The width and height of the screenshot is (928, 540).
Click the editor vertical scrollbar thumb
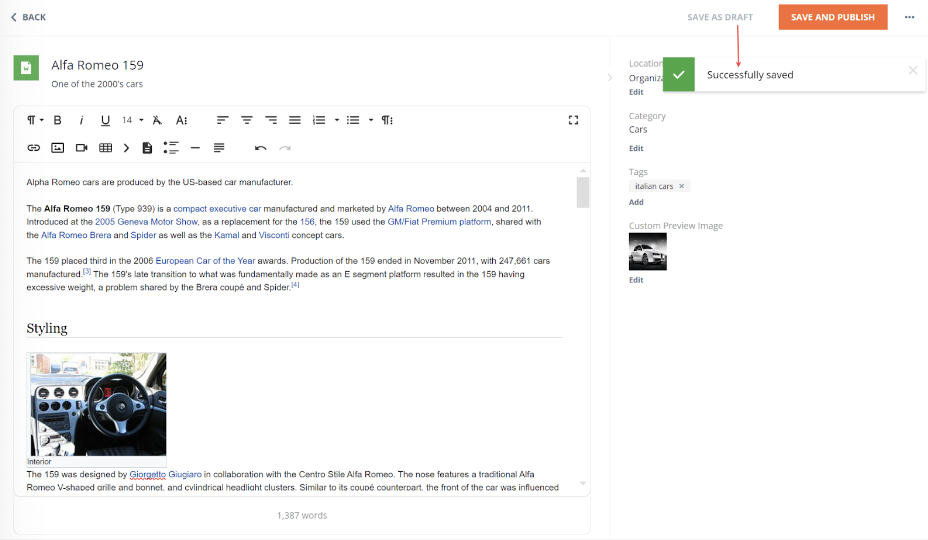tap(583, 192)
